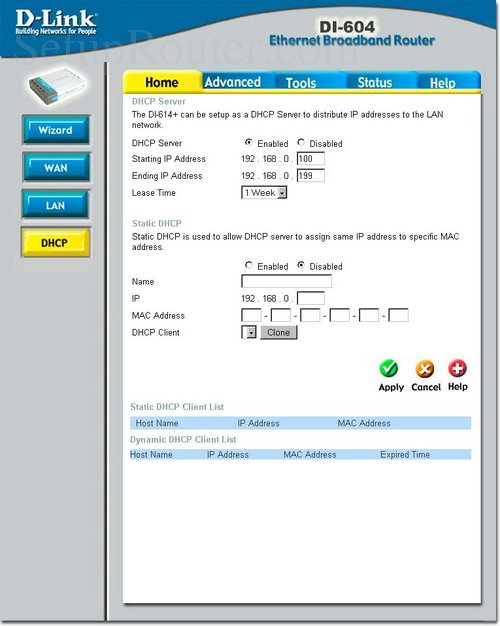Click the fourth MAC Address octet field
The width and height of the screenshot is (500, 626).
click(x=340, y=315)
